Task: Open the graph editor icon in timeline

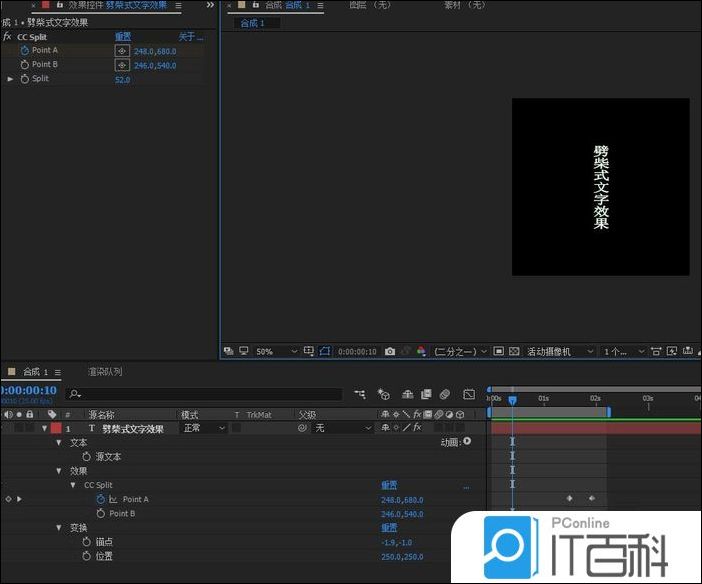Action: 469,395
